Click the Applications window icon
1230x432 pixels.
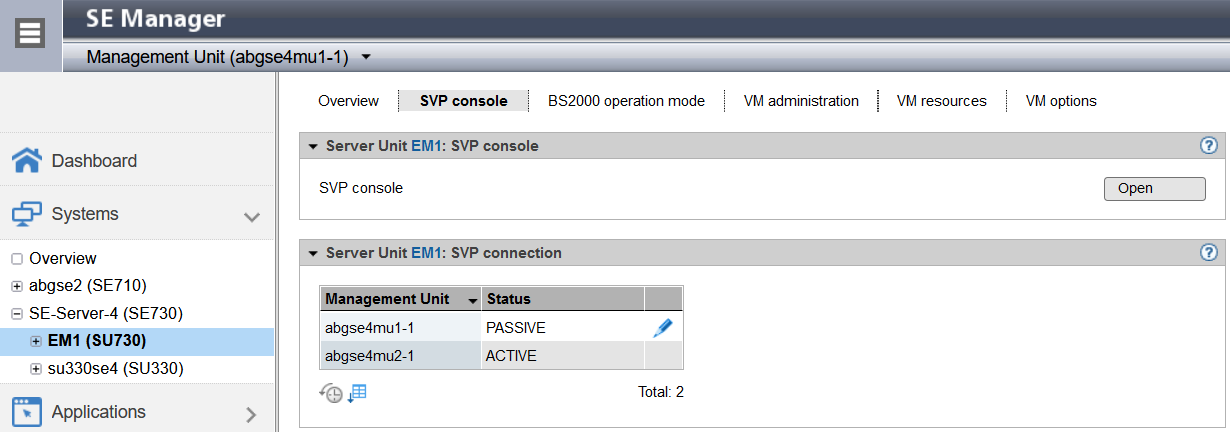point(27,412)
